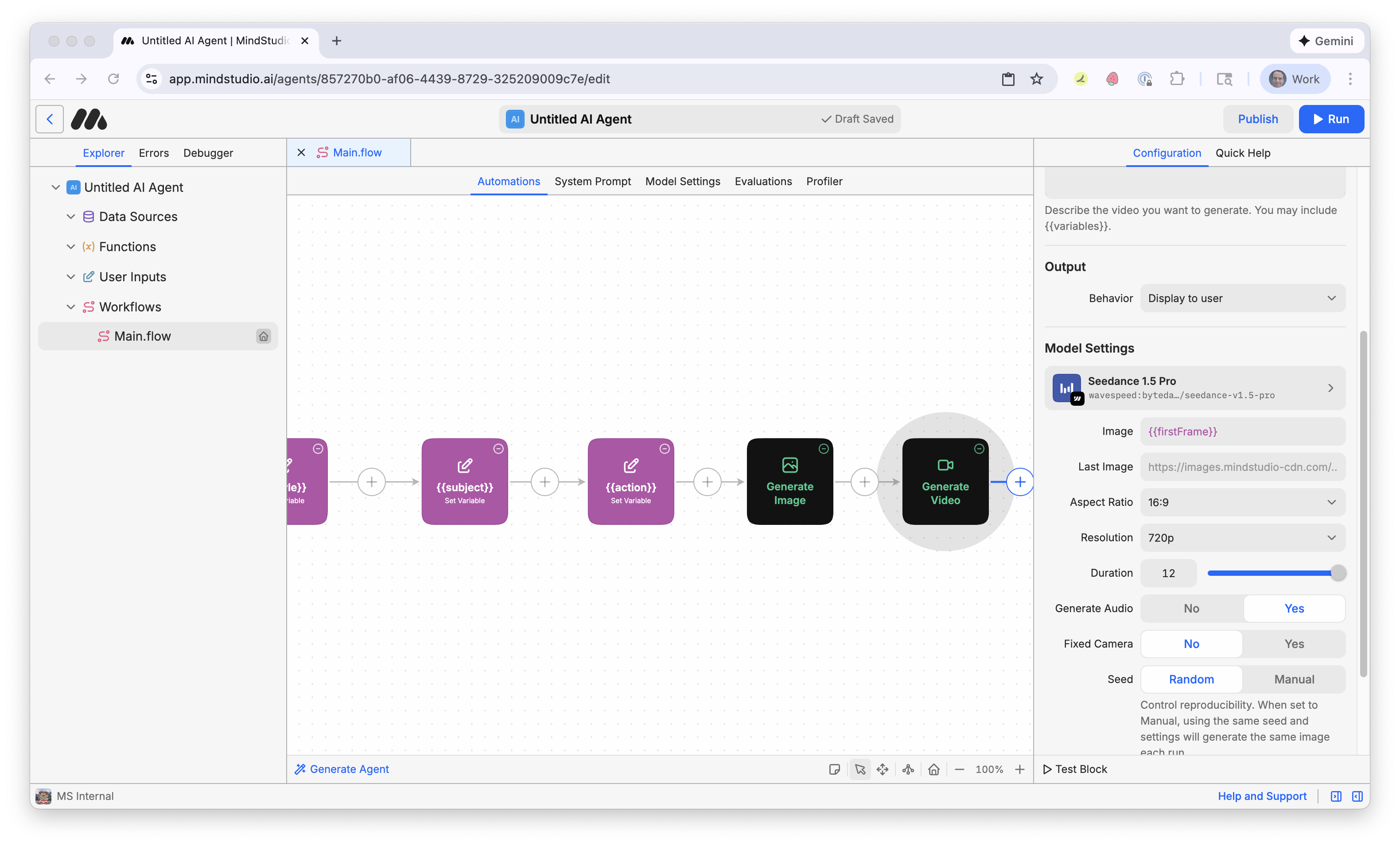Viewport: 1400px width, 846px height.
Task: Switch to the System Prompt tab
Action: (593, 181)
